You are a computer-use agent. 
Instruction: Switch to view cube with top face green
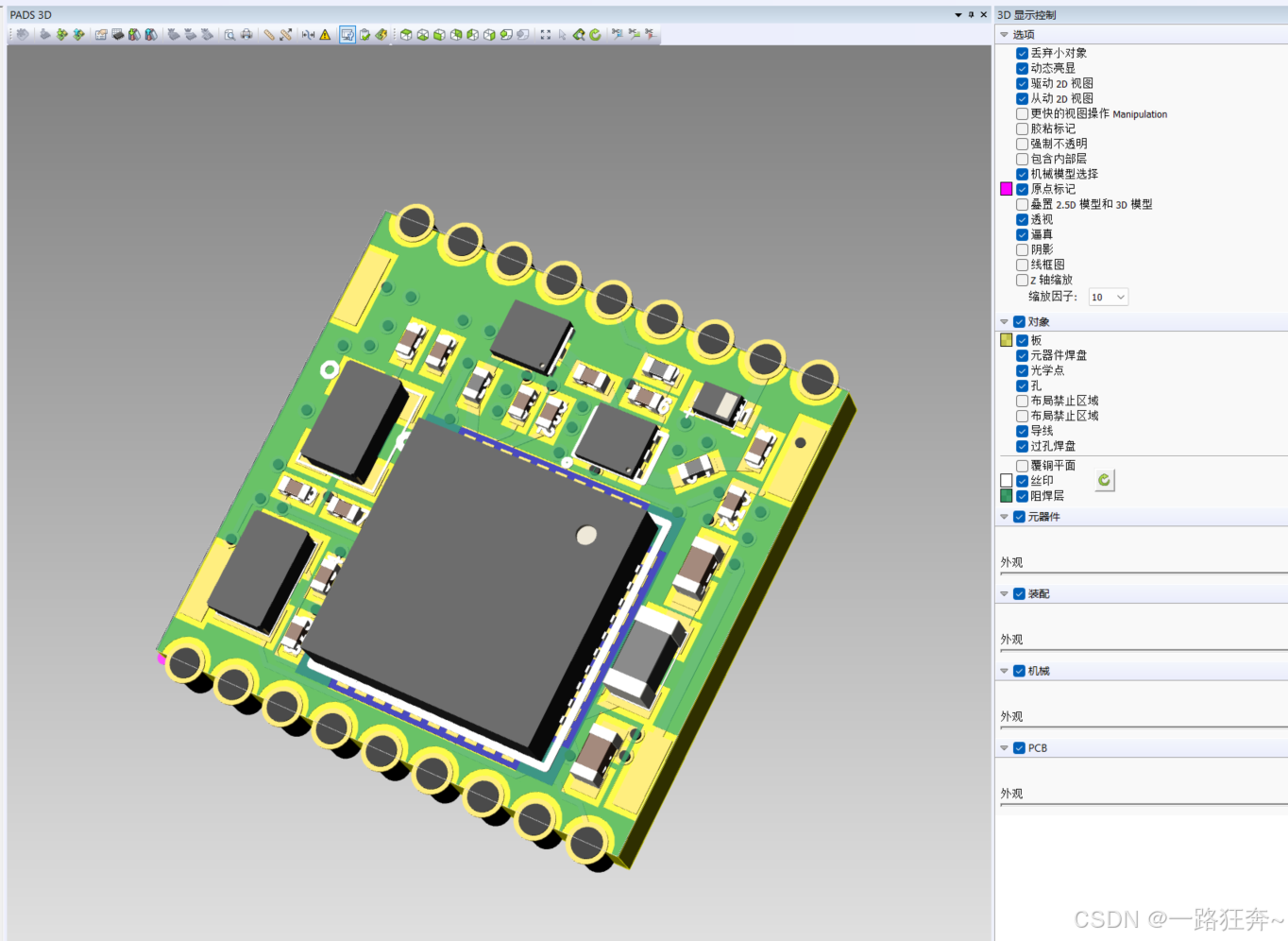click(406, 34)
